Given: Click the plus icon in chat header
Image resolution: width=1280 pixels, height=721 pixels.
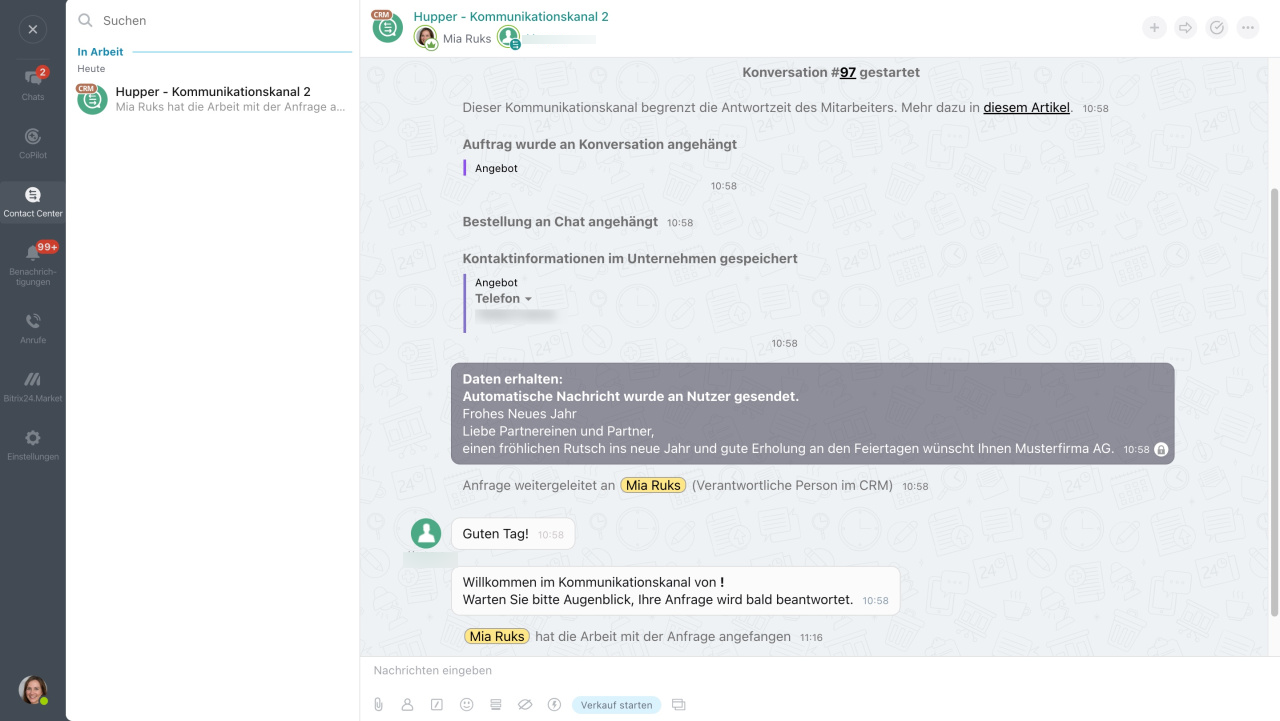Looking at the screenshot, I should point(1154,28).
